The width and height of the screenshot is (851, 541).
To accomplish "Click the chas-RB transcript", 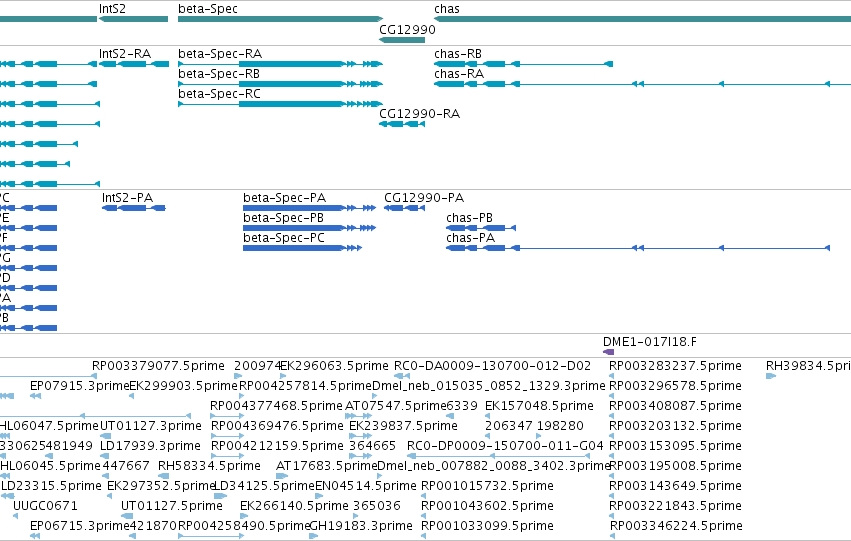I will click(524, 64).
